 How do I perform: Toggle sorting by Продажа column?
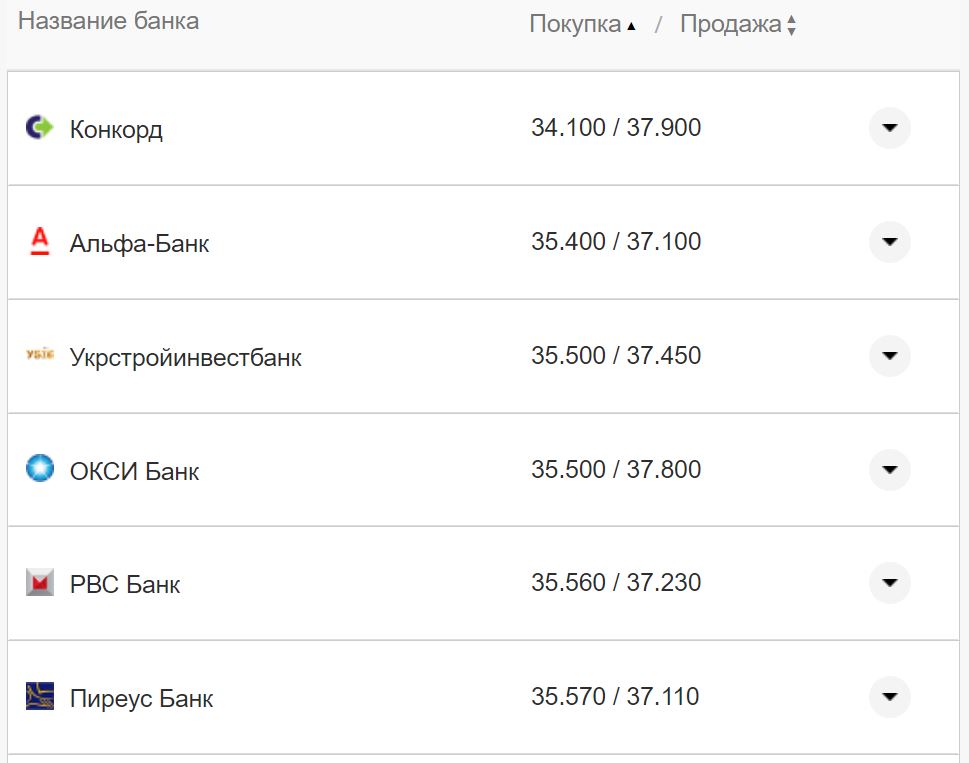click(731, 23)
